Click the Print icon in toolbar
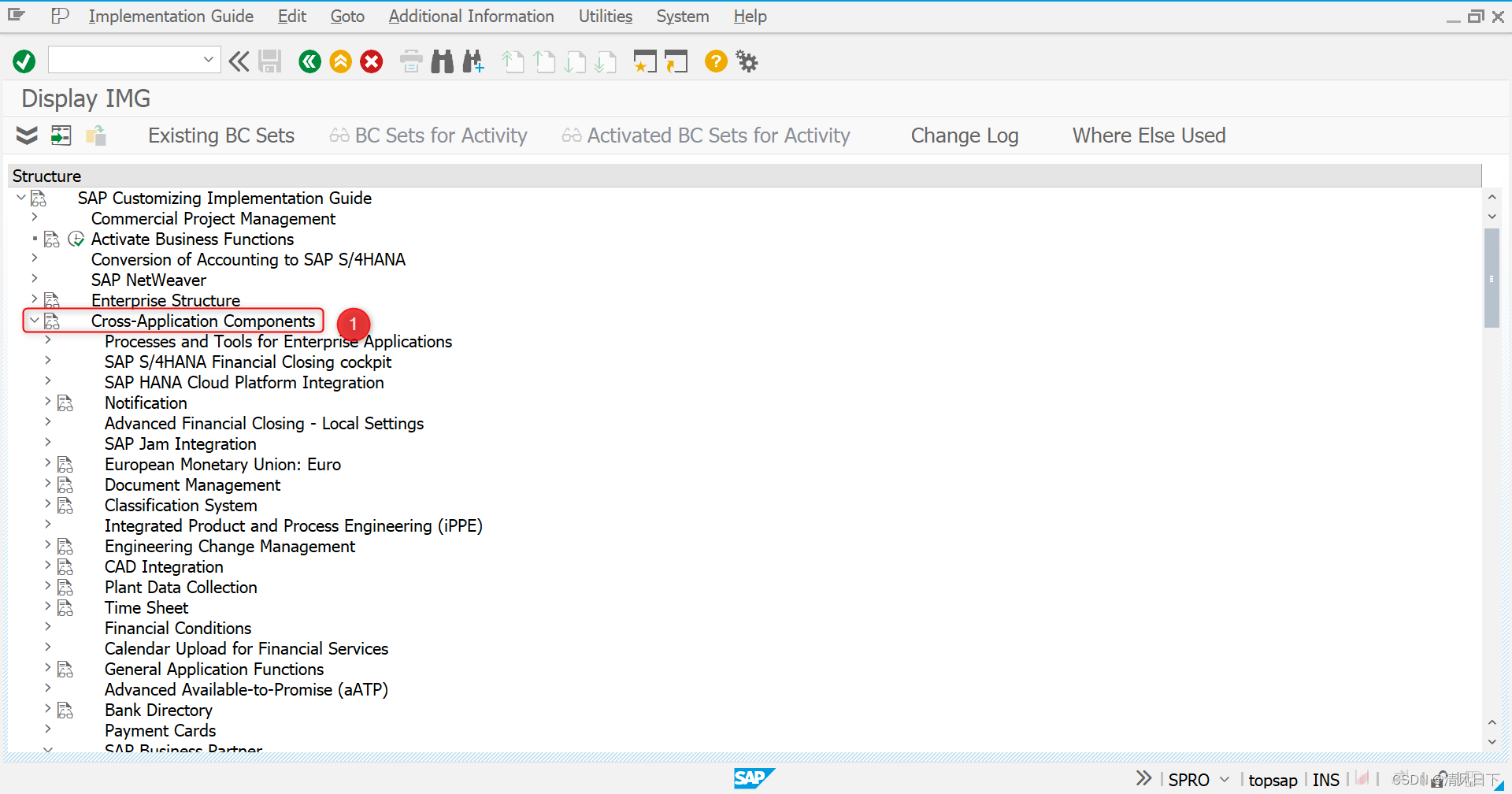 point(411,61)
